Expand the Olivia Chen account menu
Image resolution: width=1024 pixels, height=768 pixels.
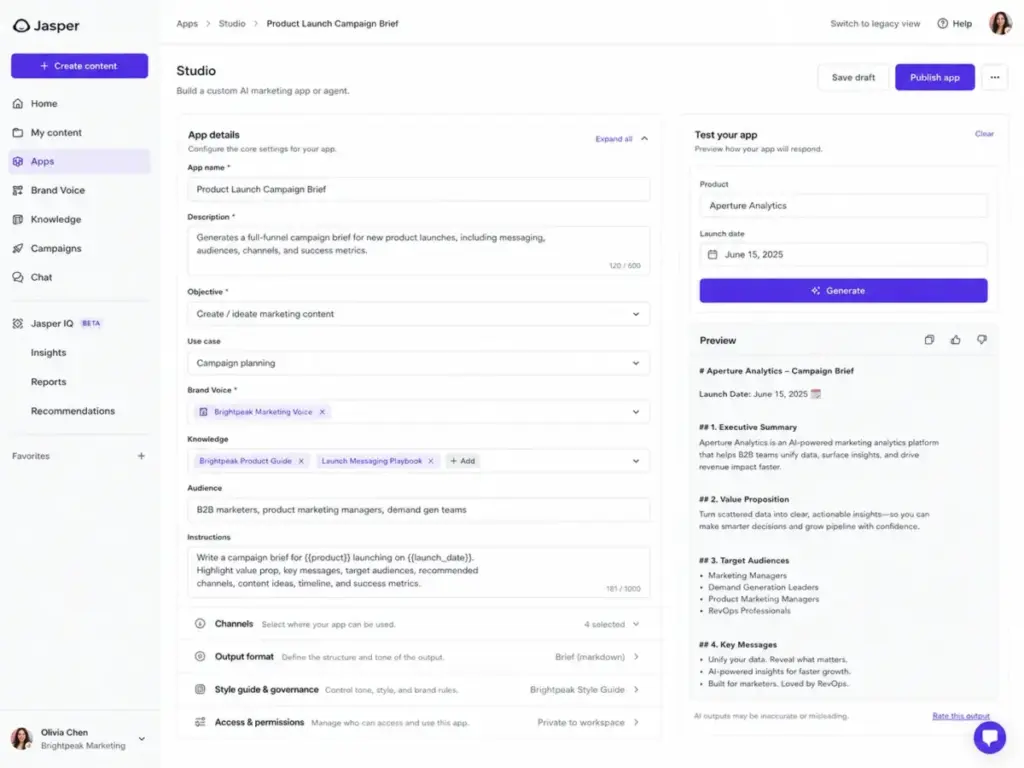(x=142, y=739)
